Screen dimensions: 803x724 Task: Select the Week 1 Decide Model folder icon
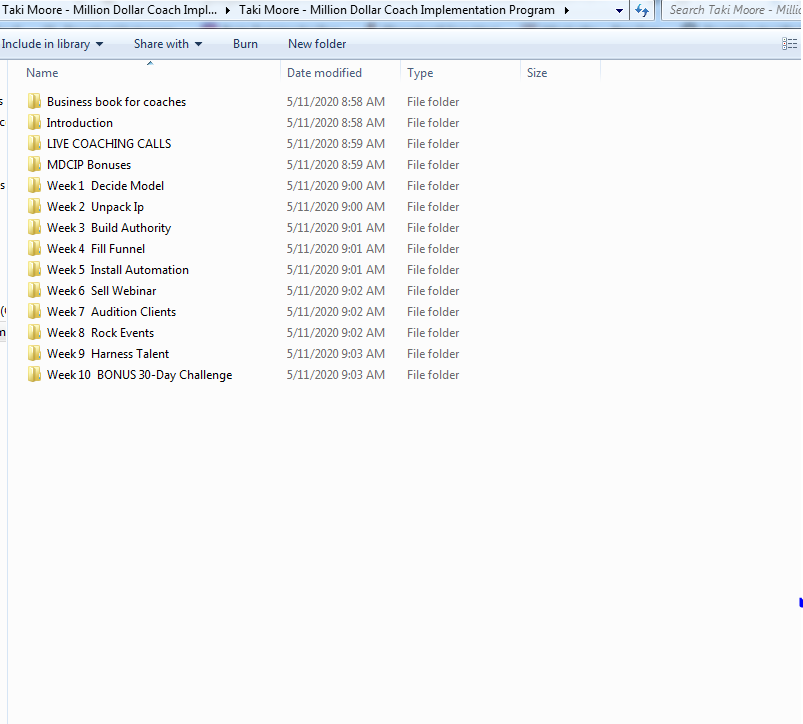pos(34,185)
